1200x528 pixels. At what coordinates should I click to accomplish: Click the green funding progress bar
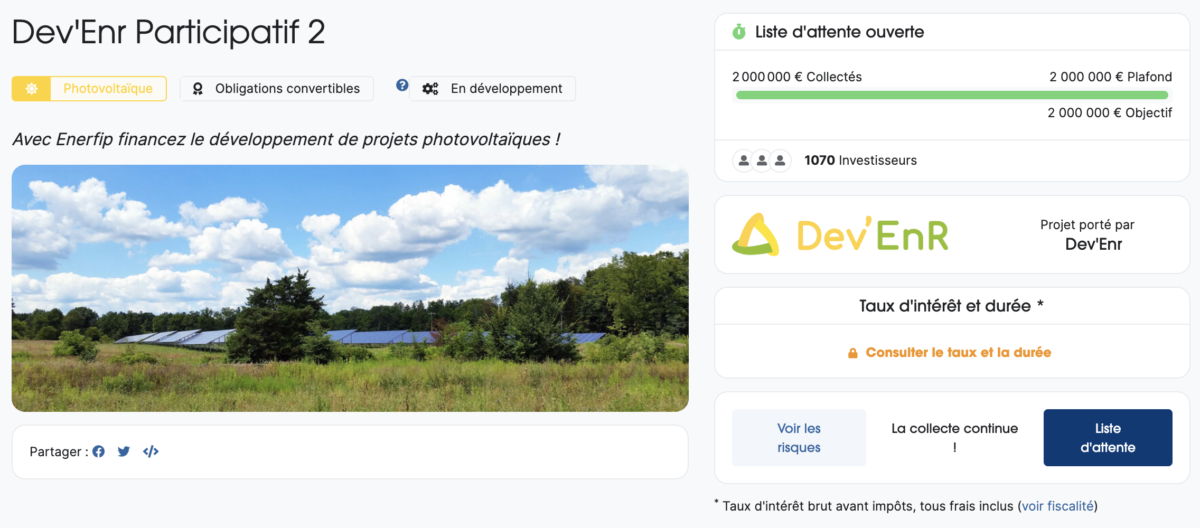point(952,95)
